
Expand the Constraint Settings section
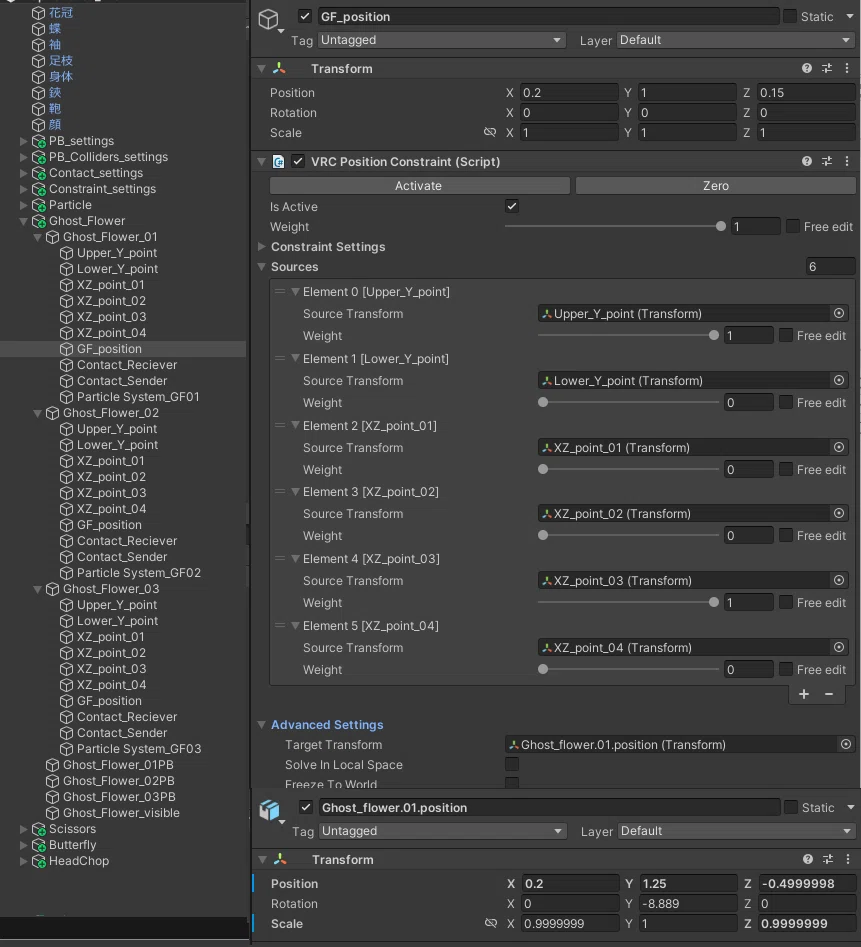point(261,246)
